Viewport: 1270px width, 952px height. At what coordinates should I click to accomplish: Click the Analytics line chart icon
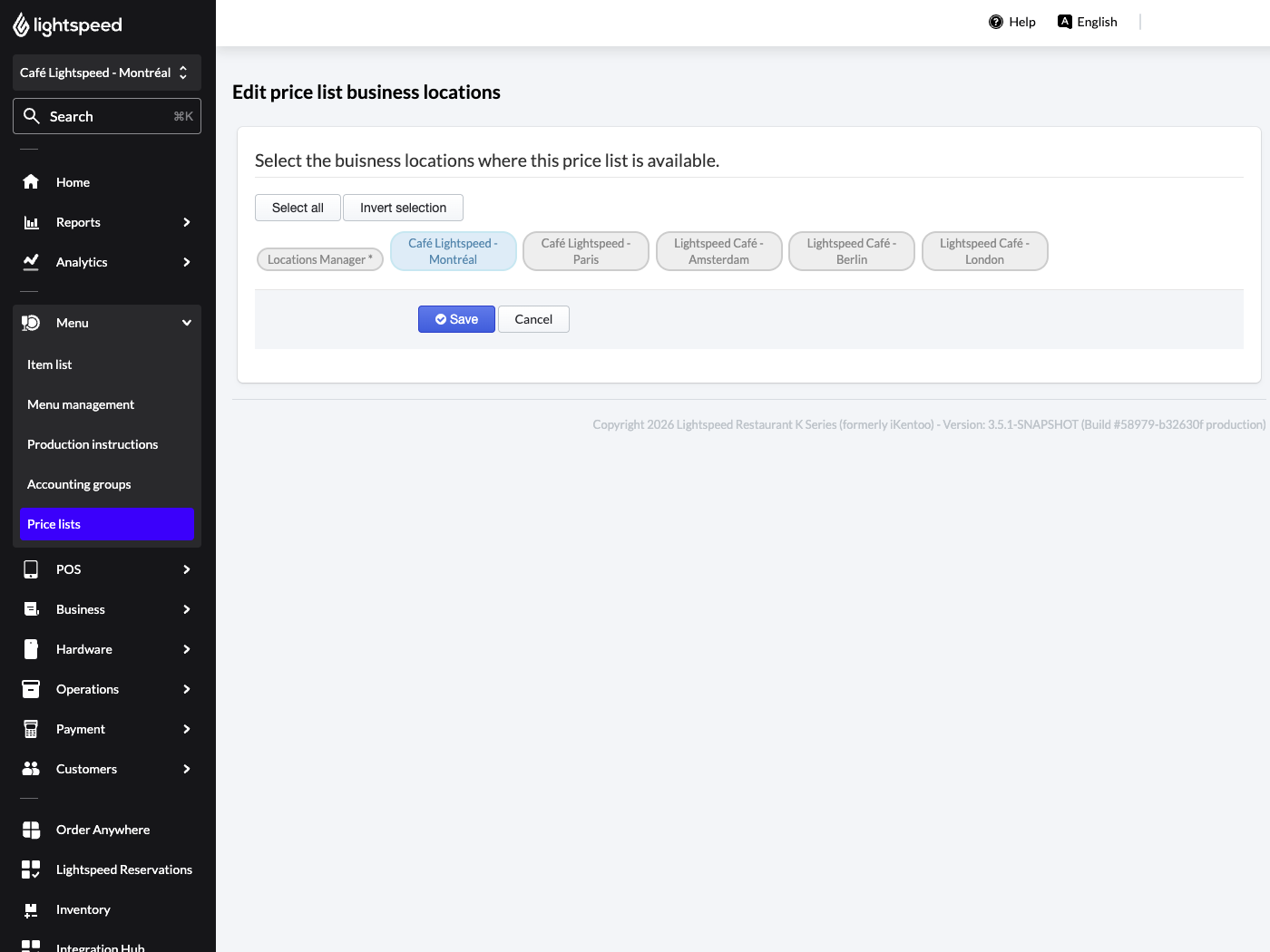31,262
